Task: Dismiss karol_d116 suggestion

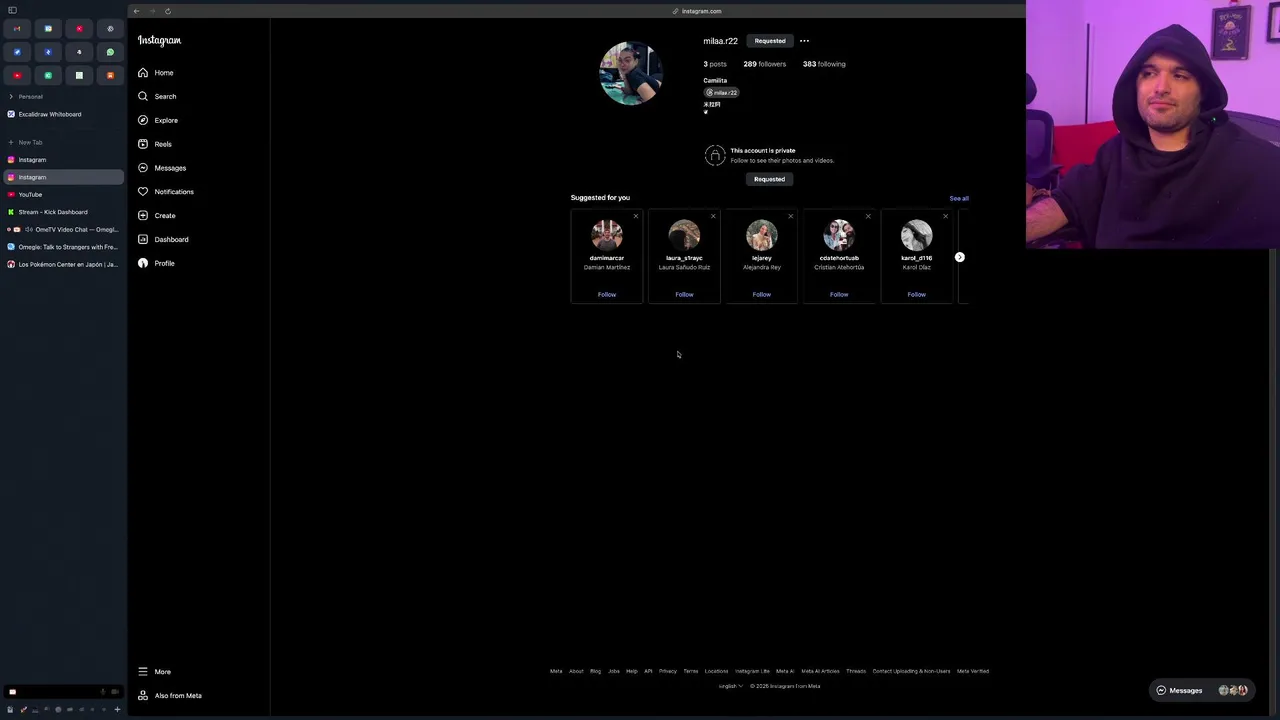Action: [945, 217]
